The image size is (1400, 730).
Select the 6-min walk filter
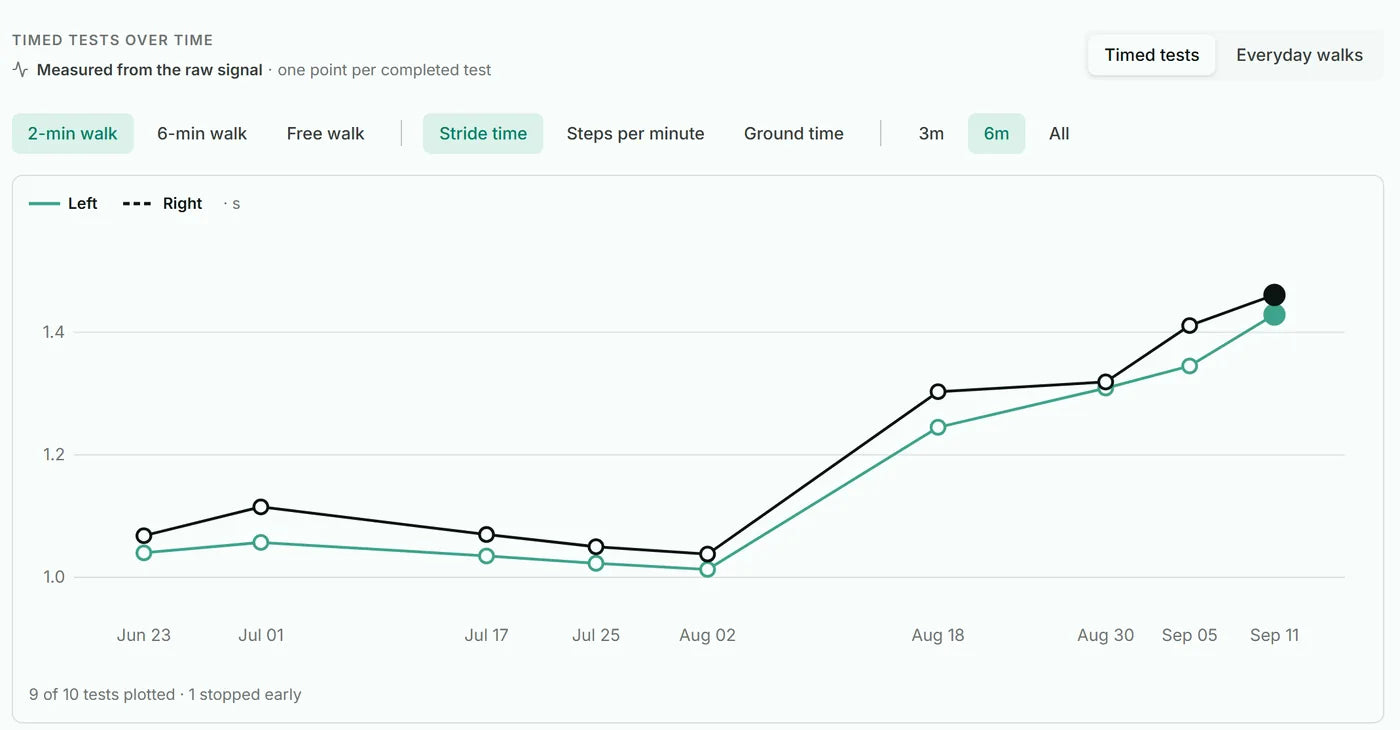click(202, 133)
